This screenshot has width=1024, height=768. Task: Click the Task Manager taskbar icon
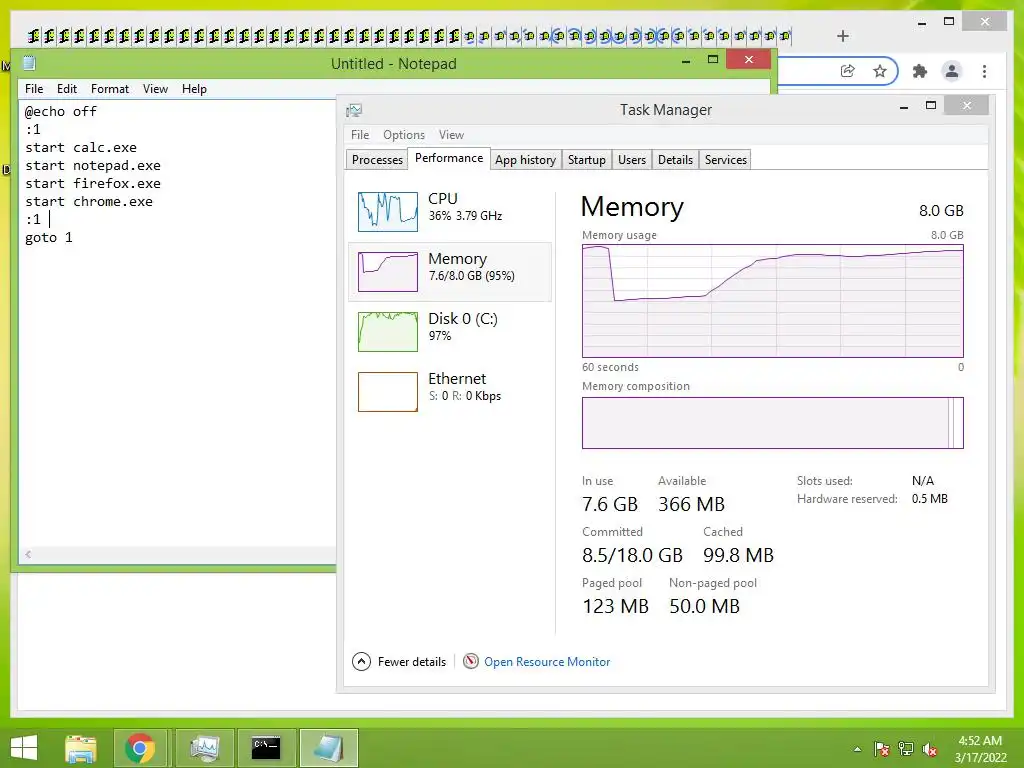click(x=204, y=748)
